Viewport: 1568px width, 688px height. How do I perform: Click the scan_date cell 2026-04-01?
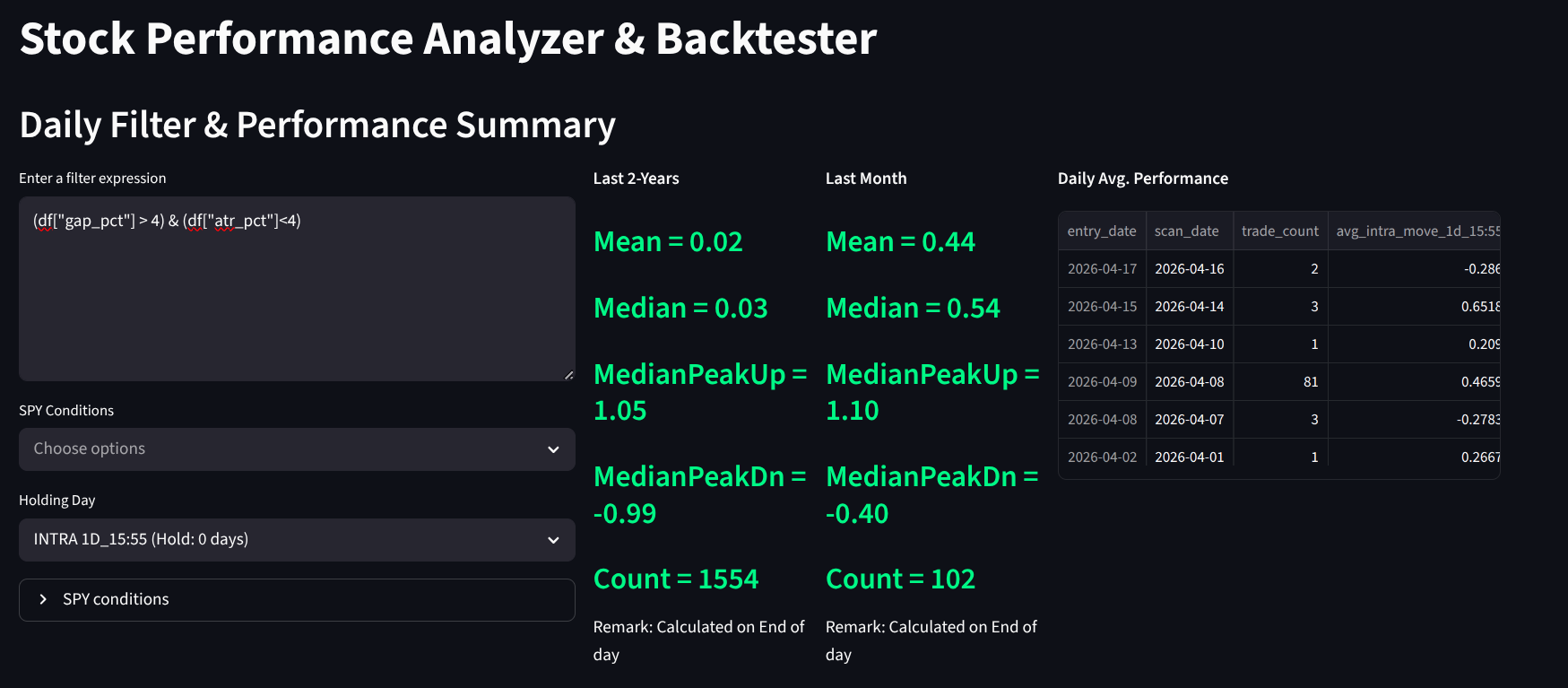click(1189, 457)
